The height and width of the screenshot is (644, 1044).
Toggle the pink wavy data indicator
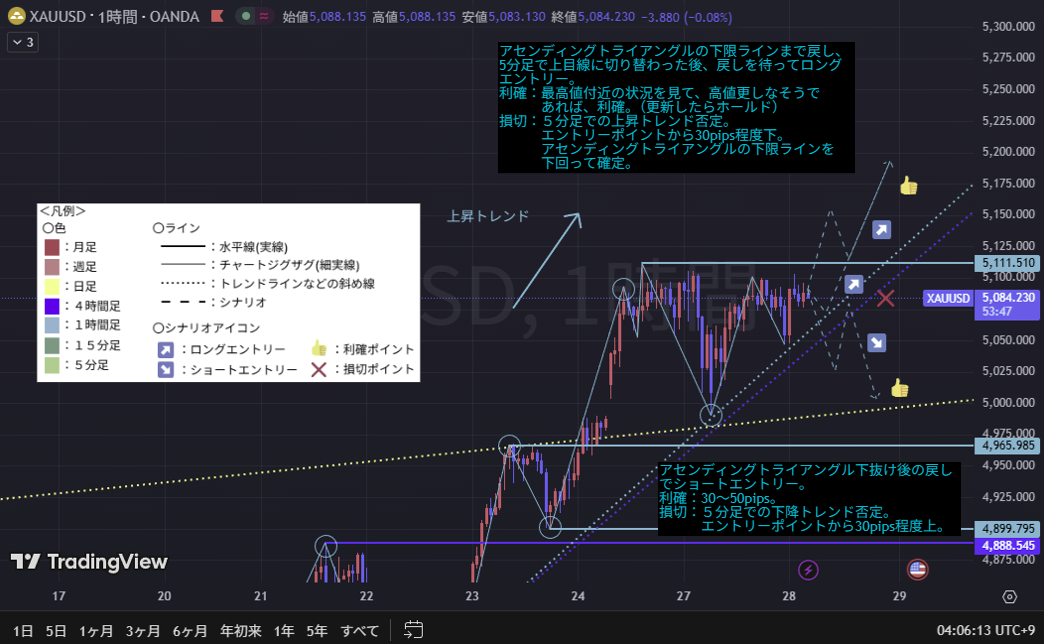[265, 17]
